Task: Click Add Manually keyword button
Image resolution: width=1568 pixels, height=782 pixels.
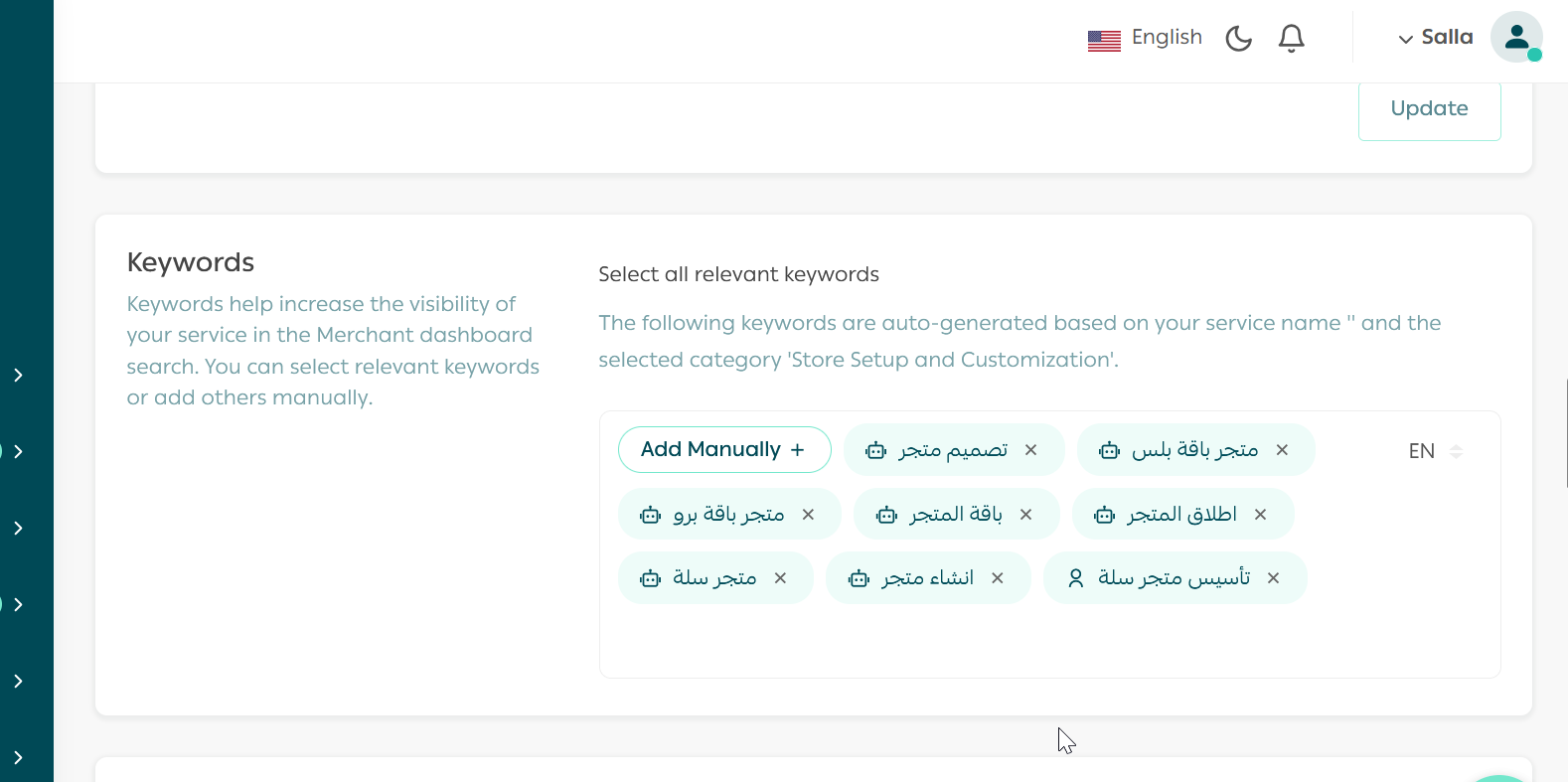Action: tap(723, 450)
